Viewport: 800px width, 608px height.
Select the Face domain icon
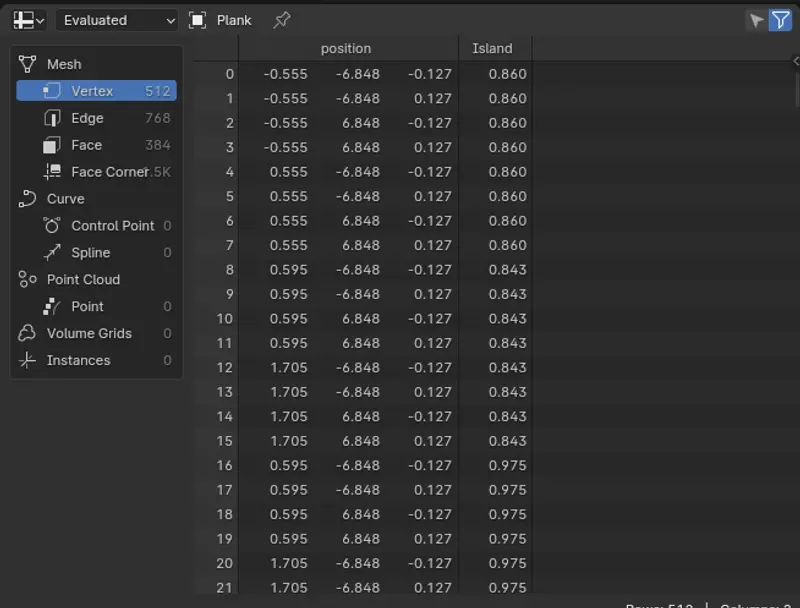(x=52, y=145)
